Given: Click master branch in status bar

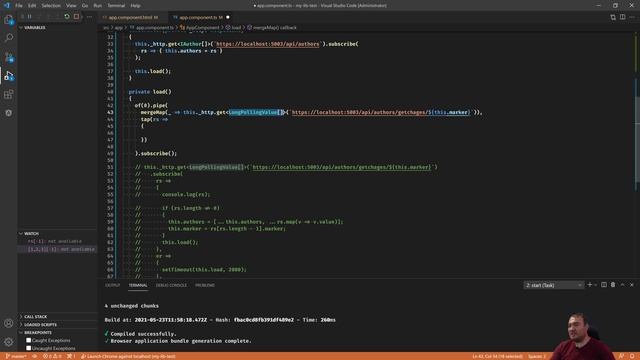Looking at the screenshot, I should pos(16,356).
